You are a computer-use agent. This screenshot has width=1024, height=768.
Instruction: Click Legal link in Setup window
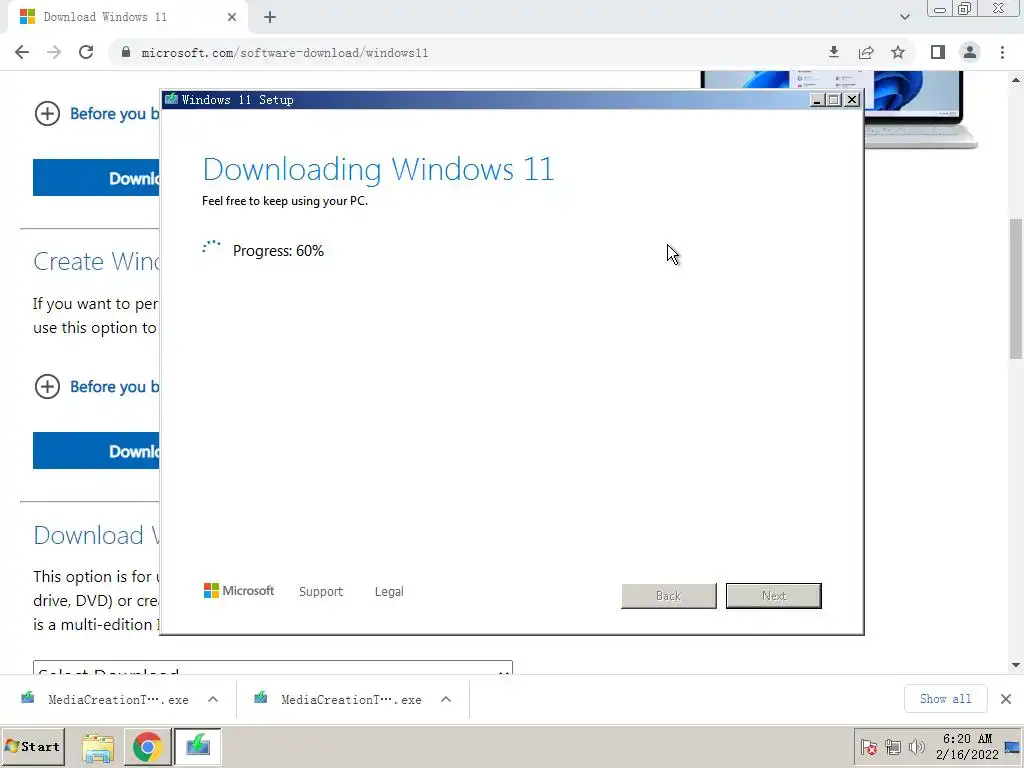[389, 591]
